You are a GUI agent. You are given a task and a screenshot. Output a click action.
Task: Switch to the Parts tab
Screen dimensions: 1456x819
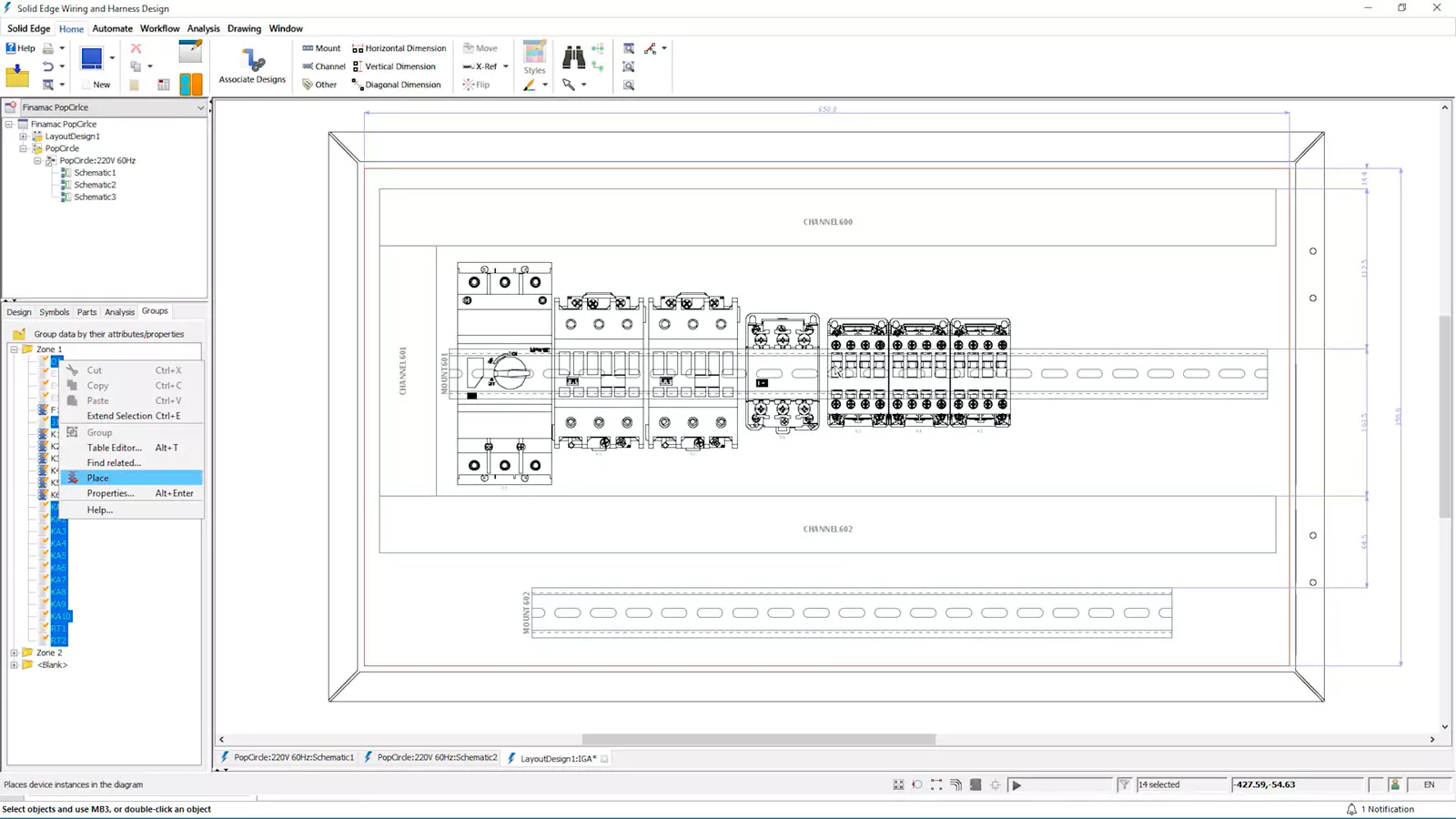(86, 312)
